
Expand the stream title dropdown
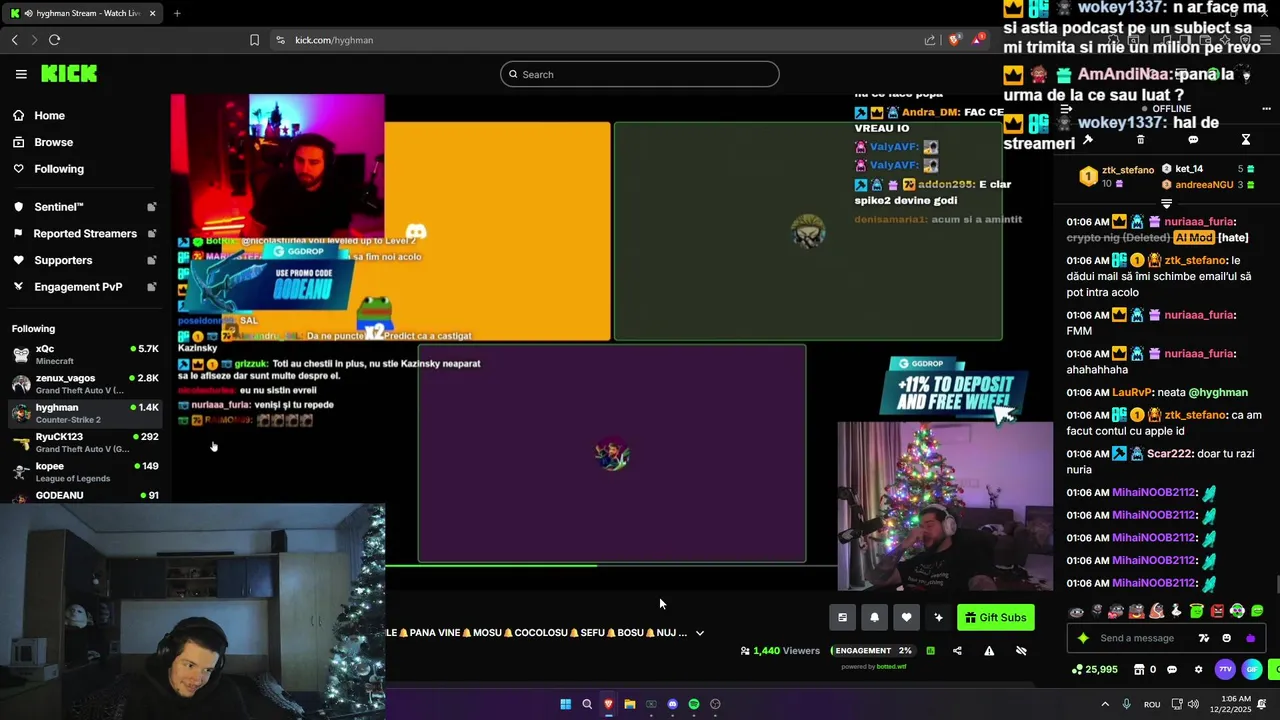tap(700, 633)
